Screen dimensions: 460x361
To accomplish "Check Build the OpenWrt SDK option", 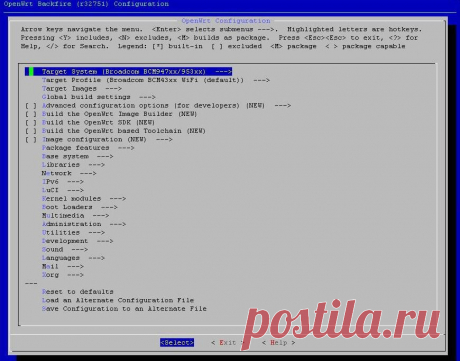I will click(x=31, y=123).
